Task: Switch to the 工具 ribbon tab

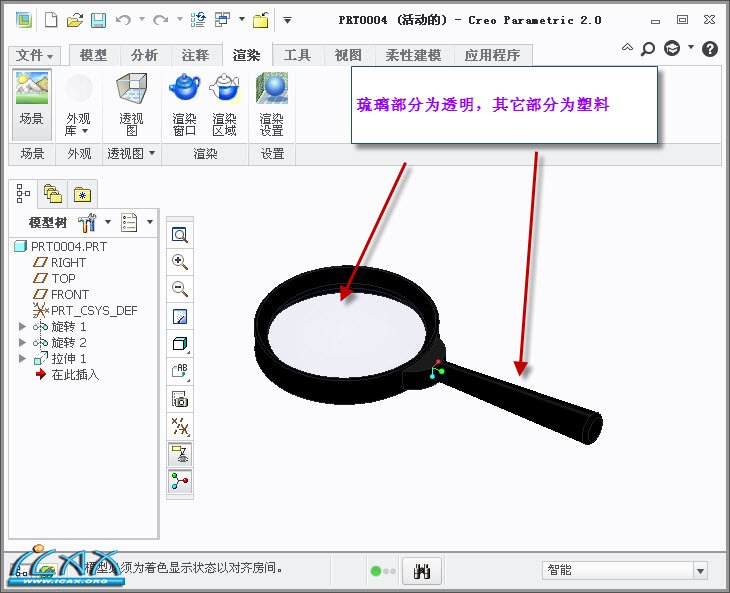Action: pyautogui.click(x=297, y=55)
